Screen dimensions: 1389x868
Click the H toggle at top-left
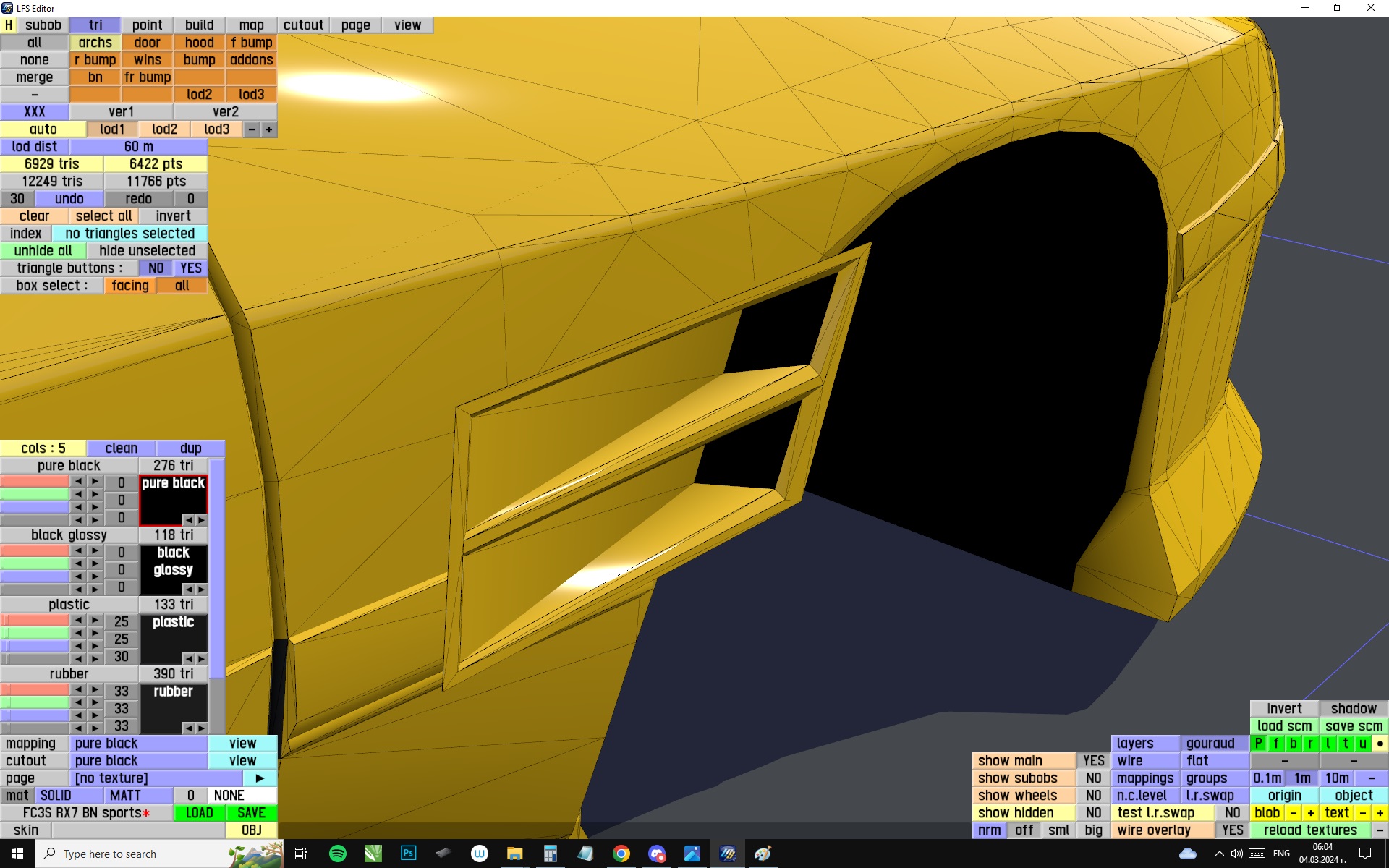pyautogui.click(x=9, y=25)
